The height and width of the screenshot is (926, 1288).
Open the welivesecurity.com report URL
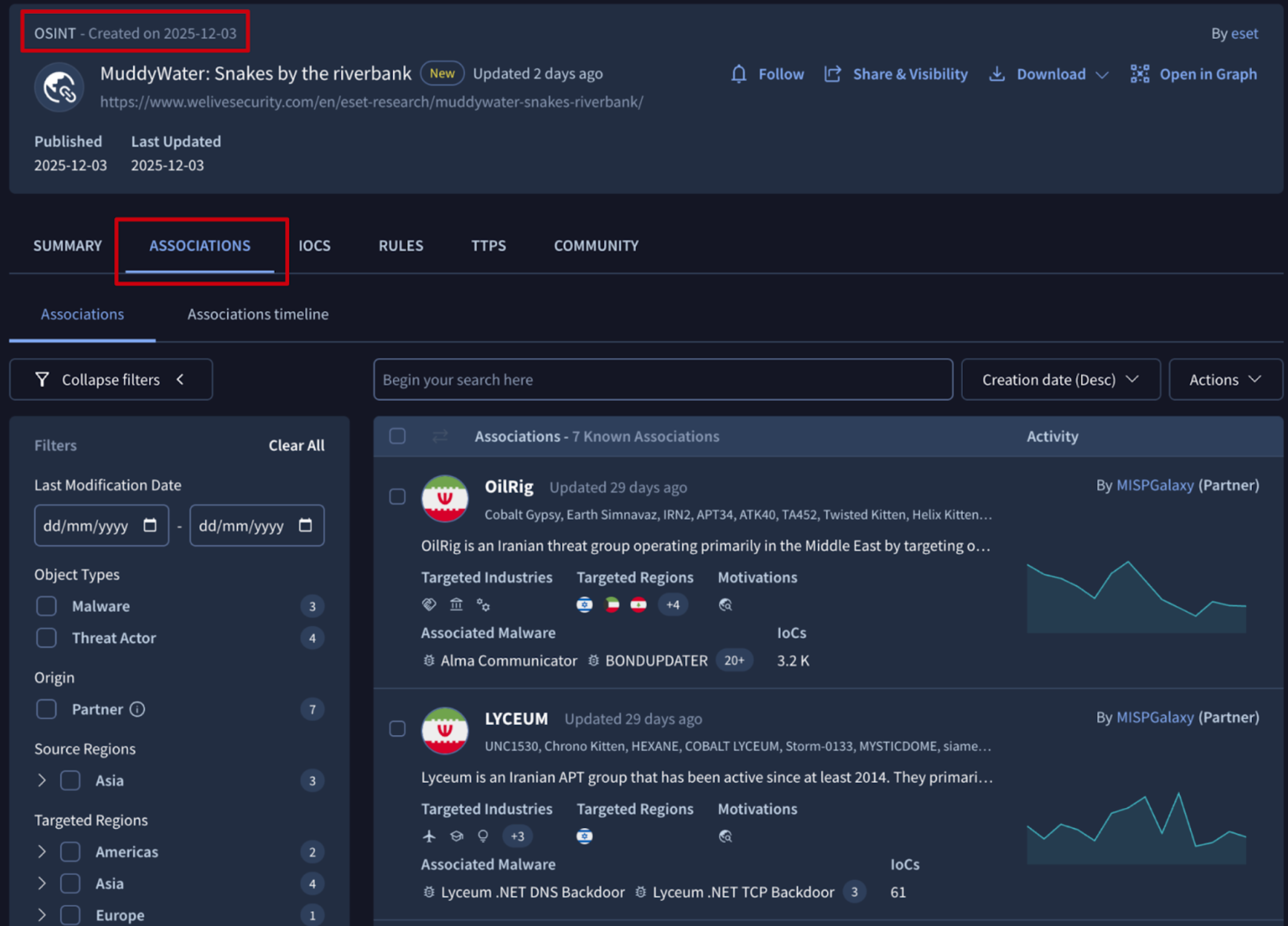tap(372, 102)
